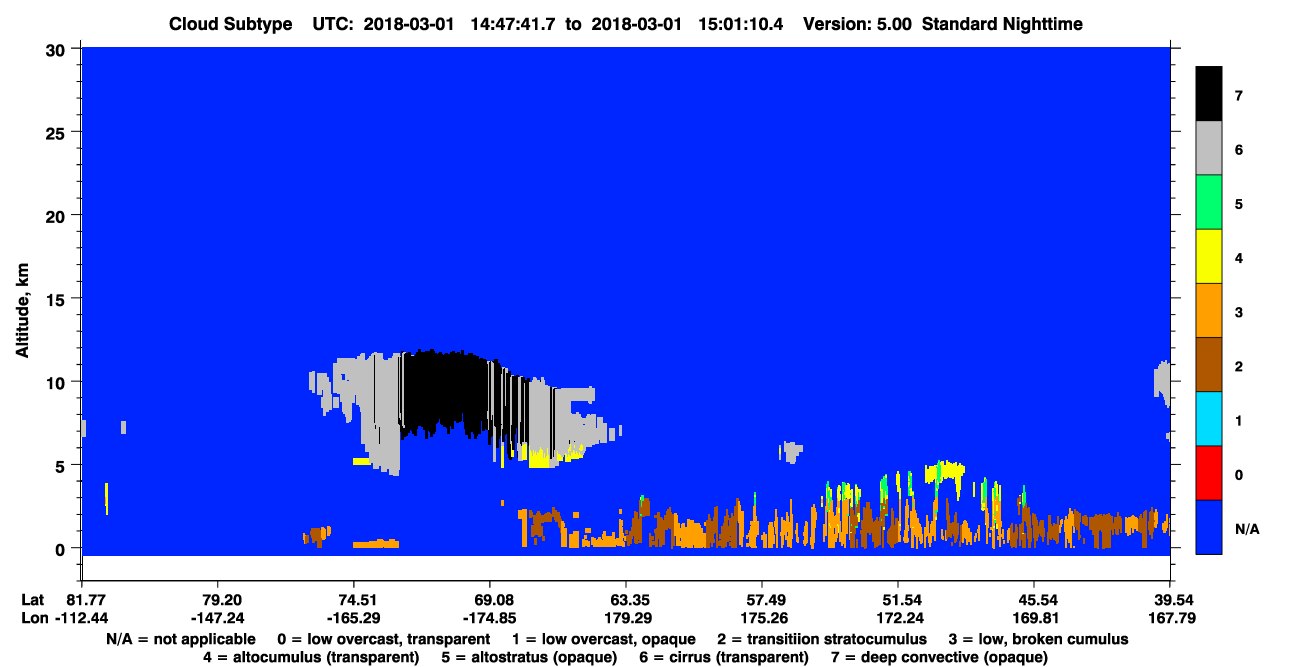Click 'Version: 5.00' in the title
1300x667 pixels.
coord(860,24)
